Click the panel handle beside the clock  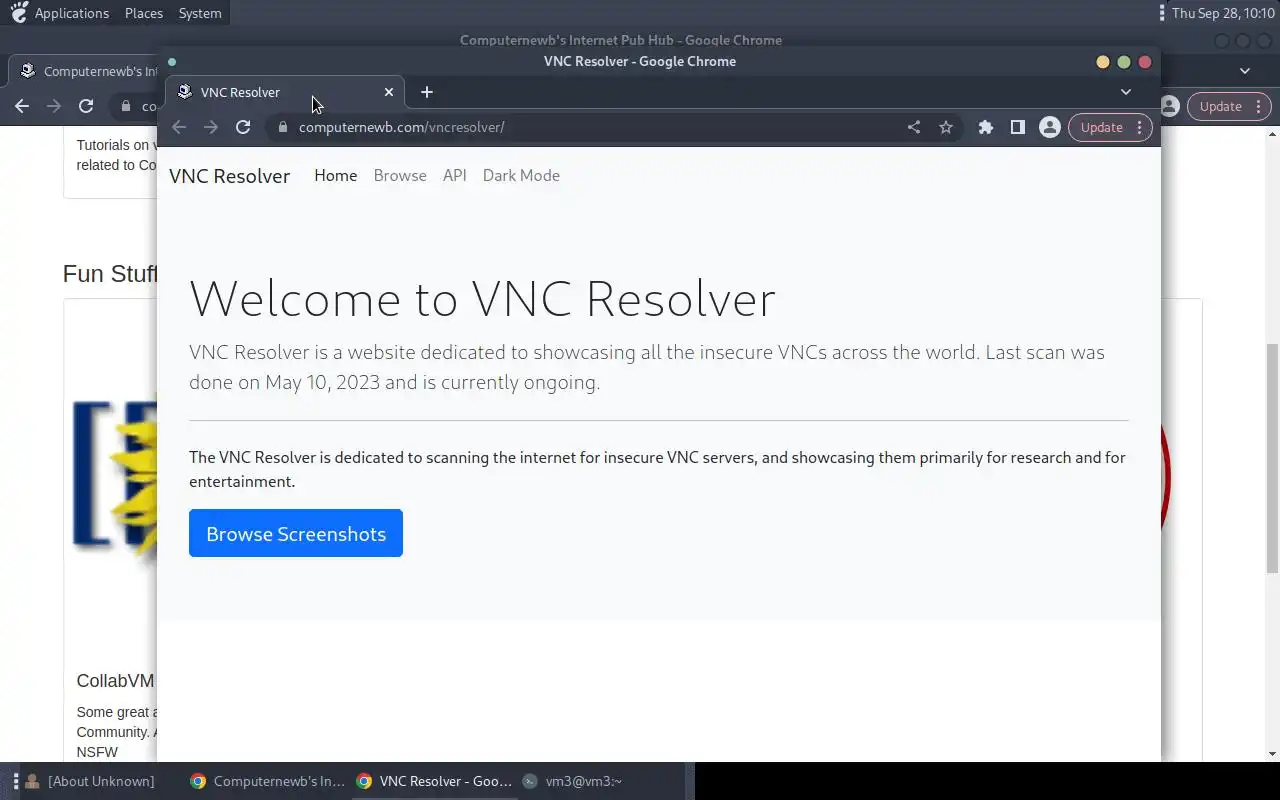point(1161,13)
